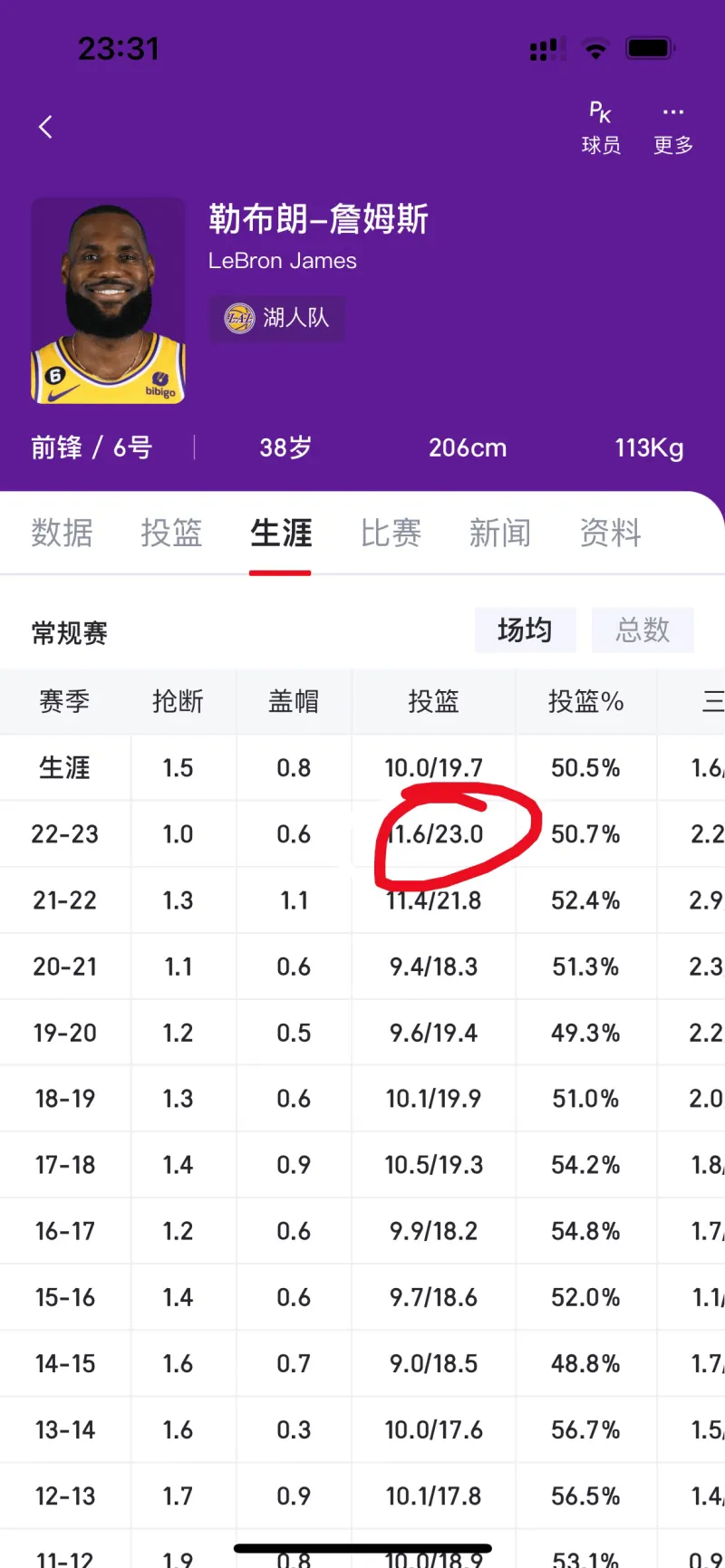
Task: Tap the 1.1 blocks value in 21-22
Action: 294,900
